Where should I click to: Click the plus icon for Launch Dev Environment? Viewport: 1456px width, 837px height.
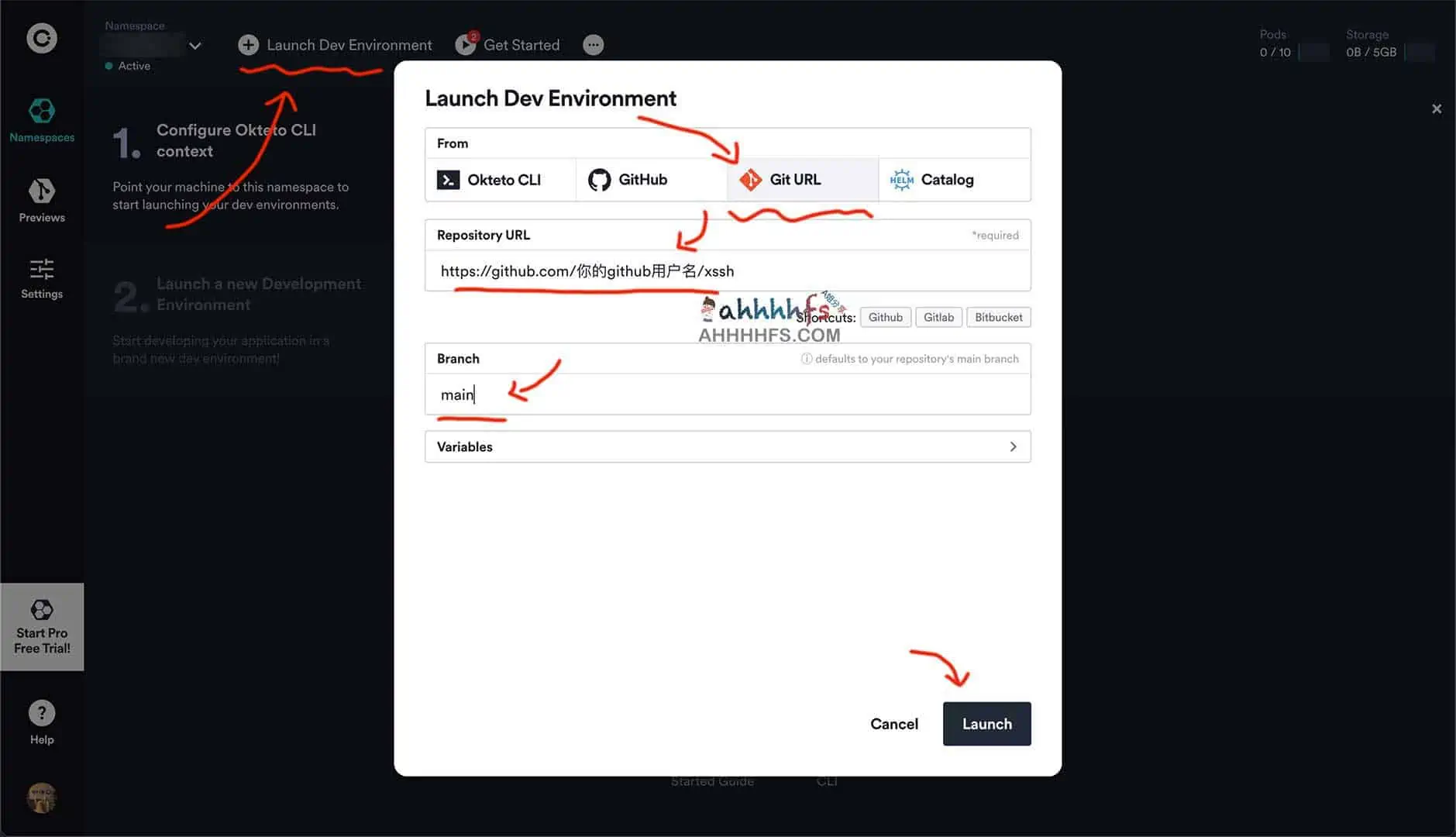coord(248,45)
